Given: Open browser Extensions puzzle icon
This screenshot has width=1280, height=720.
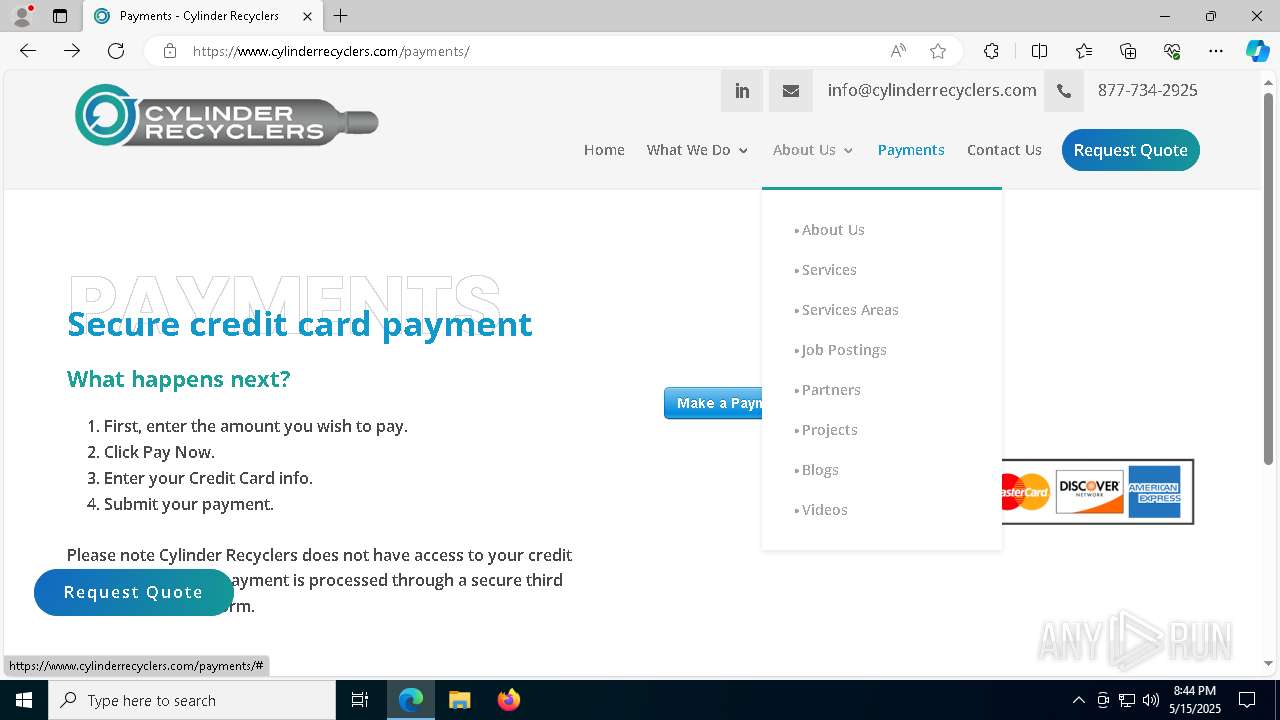Looking at the screenshot, I should 991,51.
